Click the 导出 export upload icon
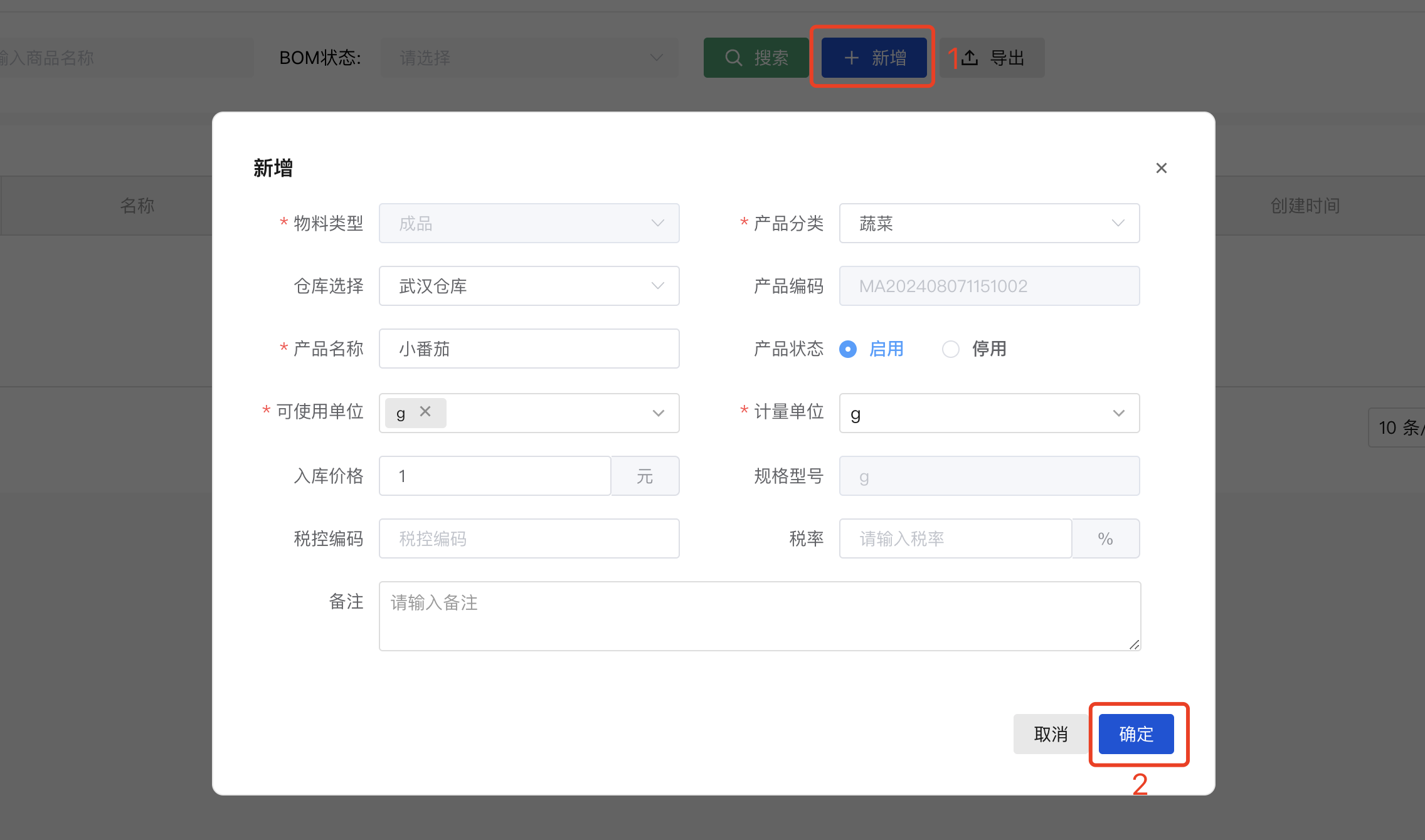 (x=970, y=58)
